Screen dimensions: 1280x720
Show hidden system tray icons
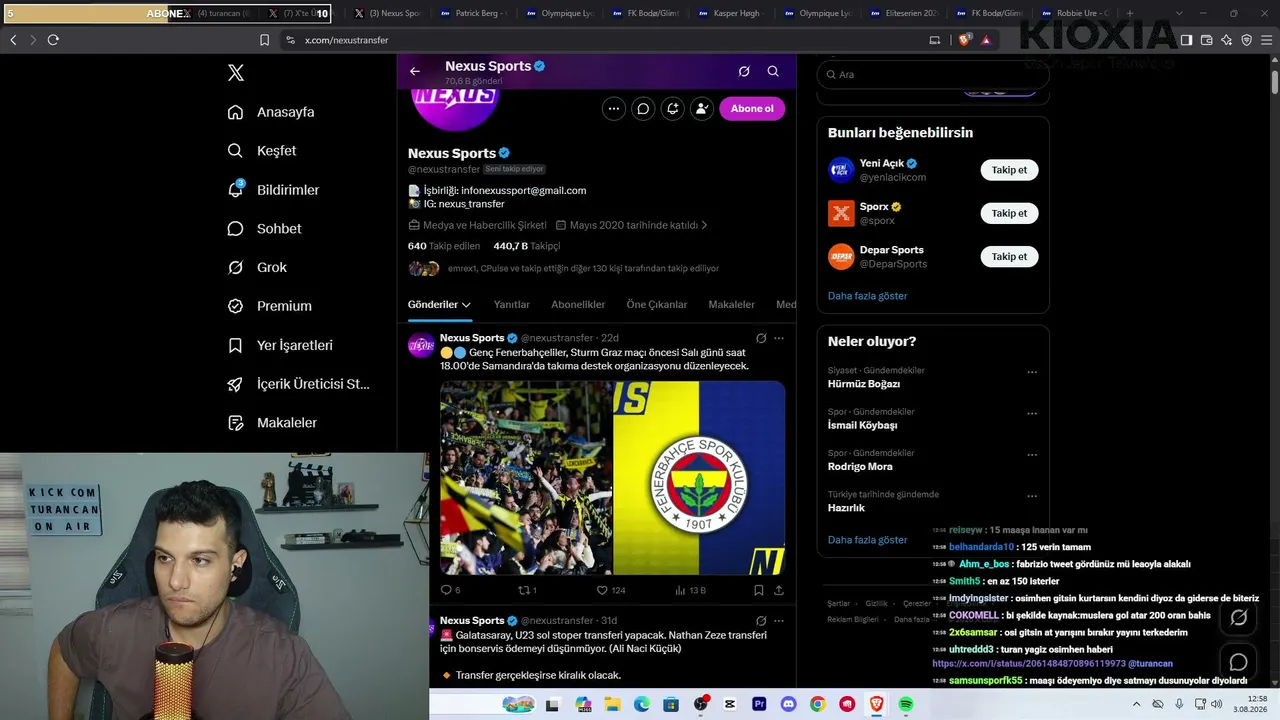pos(1137,705)
